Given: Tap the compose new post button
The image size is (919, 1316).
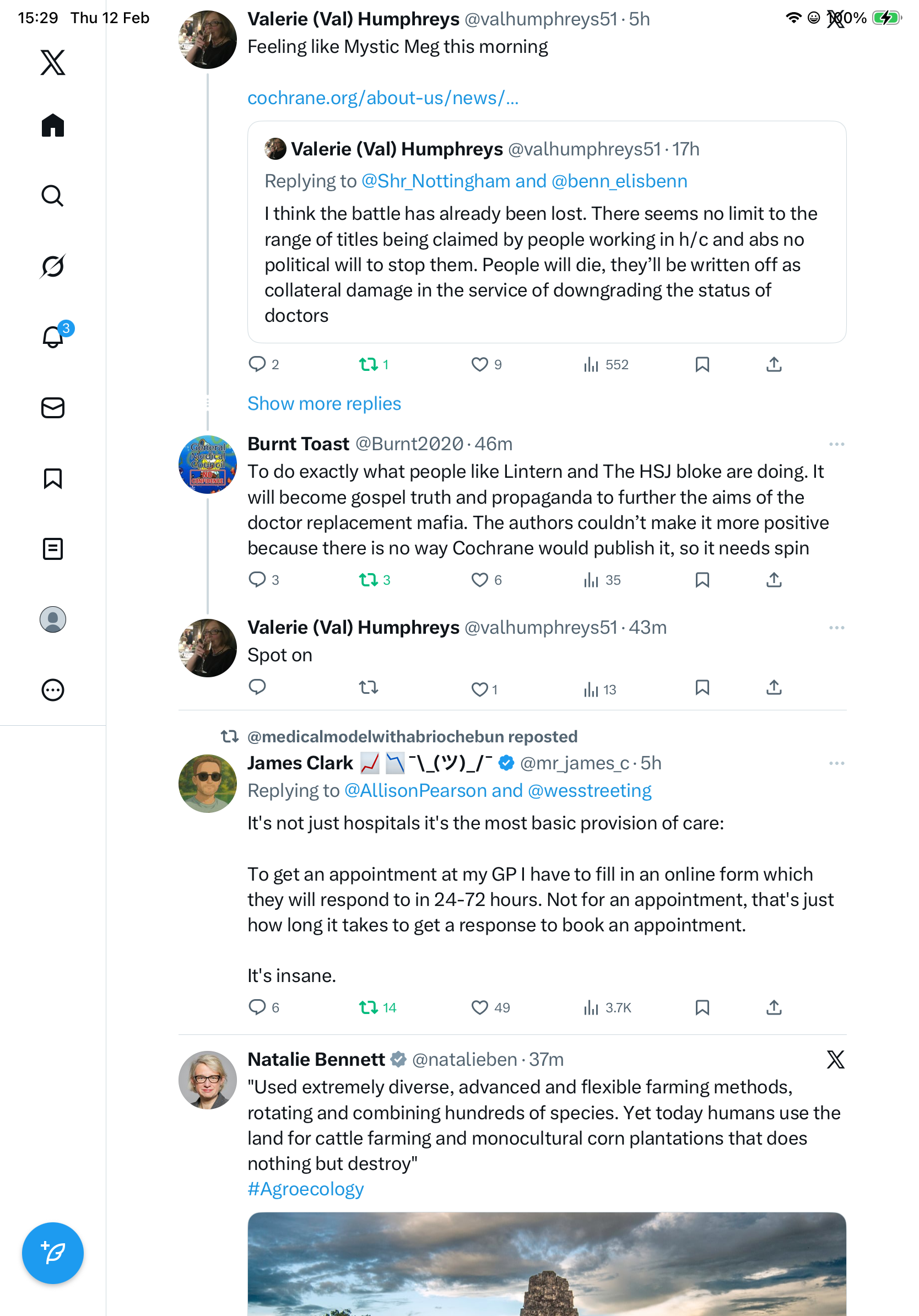Looking at the screenshot, I should (x=53, y=1253).
